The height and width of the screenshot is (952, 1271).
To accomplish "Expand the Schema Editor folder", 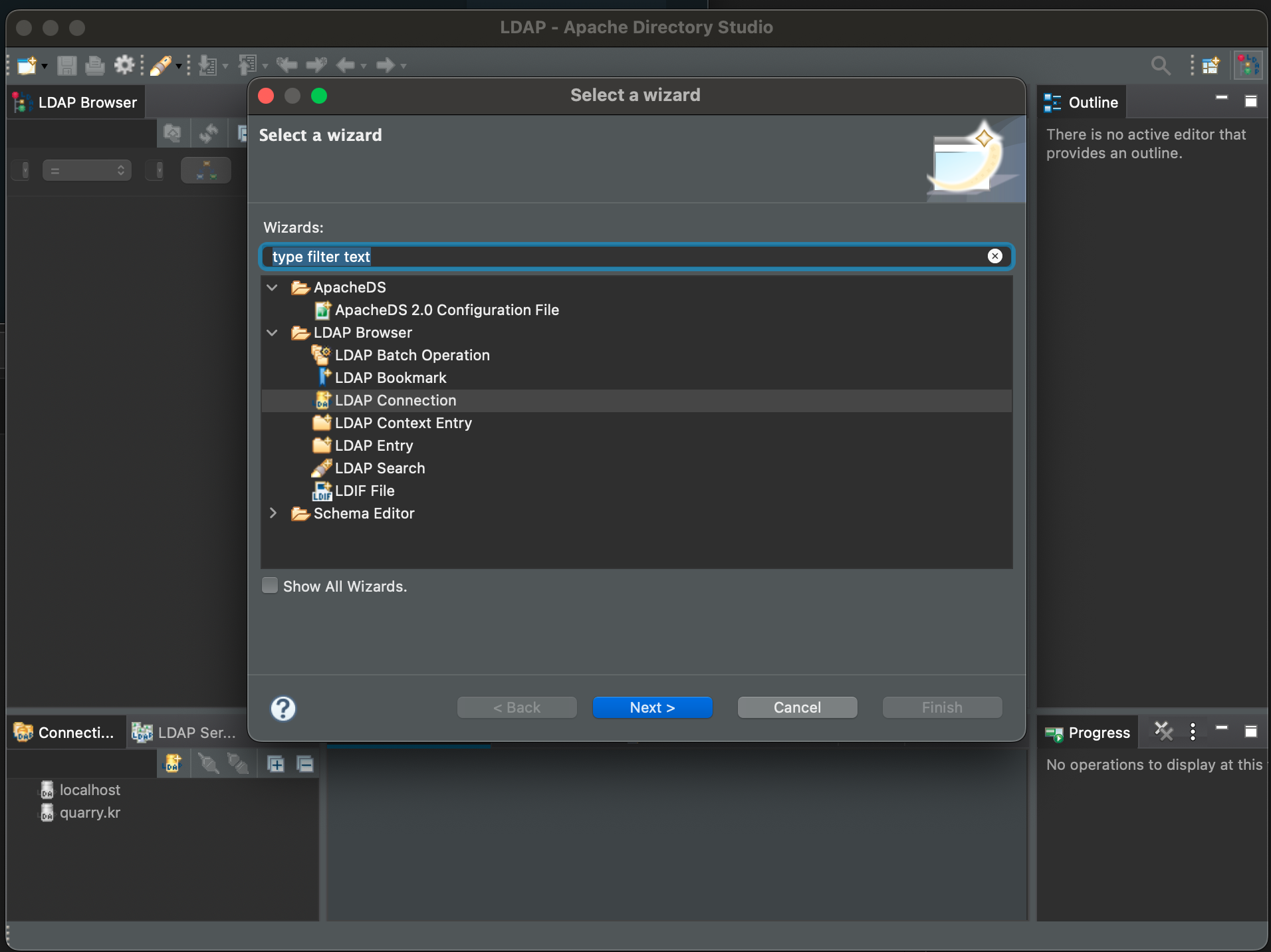I will coord(273,513).
